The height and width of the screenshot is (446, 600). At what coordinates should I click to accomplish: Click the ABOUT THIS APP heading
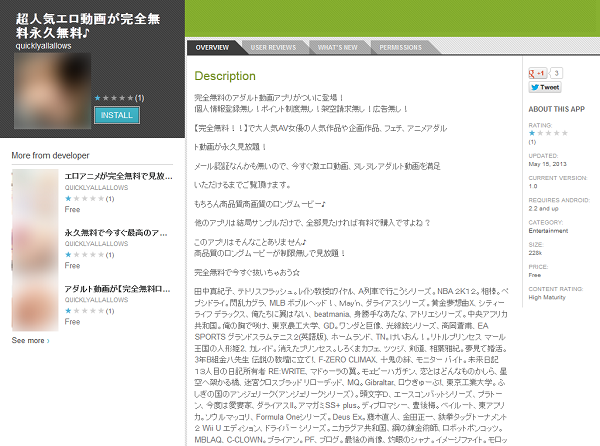pyautogui.click(x=556, y=109)
